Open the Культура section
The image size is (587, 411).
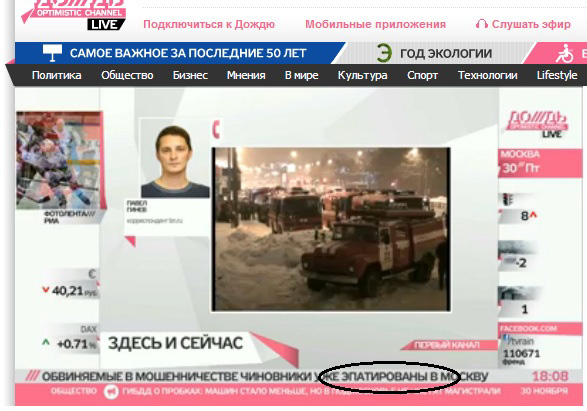[x=362, y=75]
